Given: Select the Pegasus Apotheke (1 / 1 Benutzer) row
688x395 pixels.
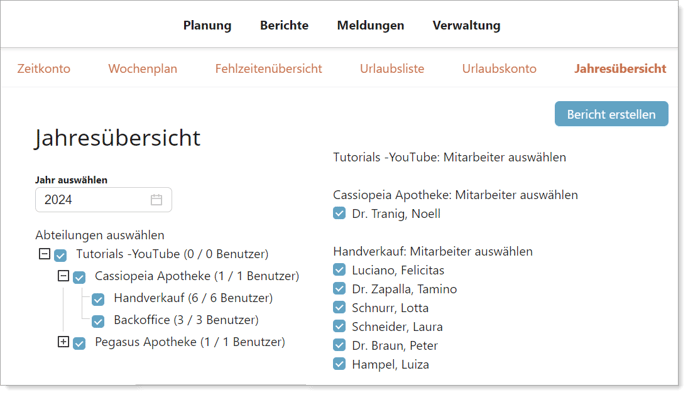Looking at the screenshot, I should pos(190,342).
